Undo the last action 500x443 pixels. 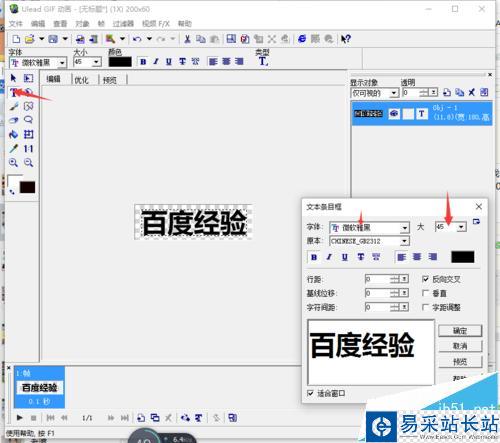(x=137, y=39)
